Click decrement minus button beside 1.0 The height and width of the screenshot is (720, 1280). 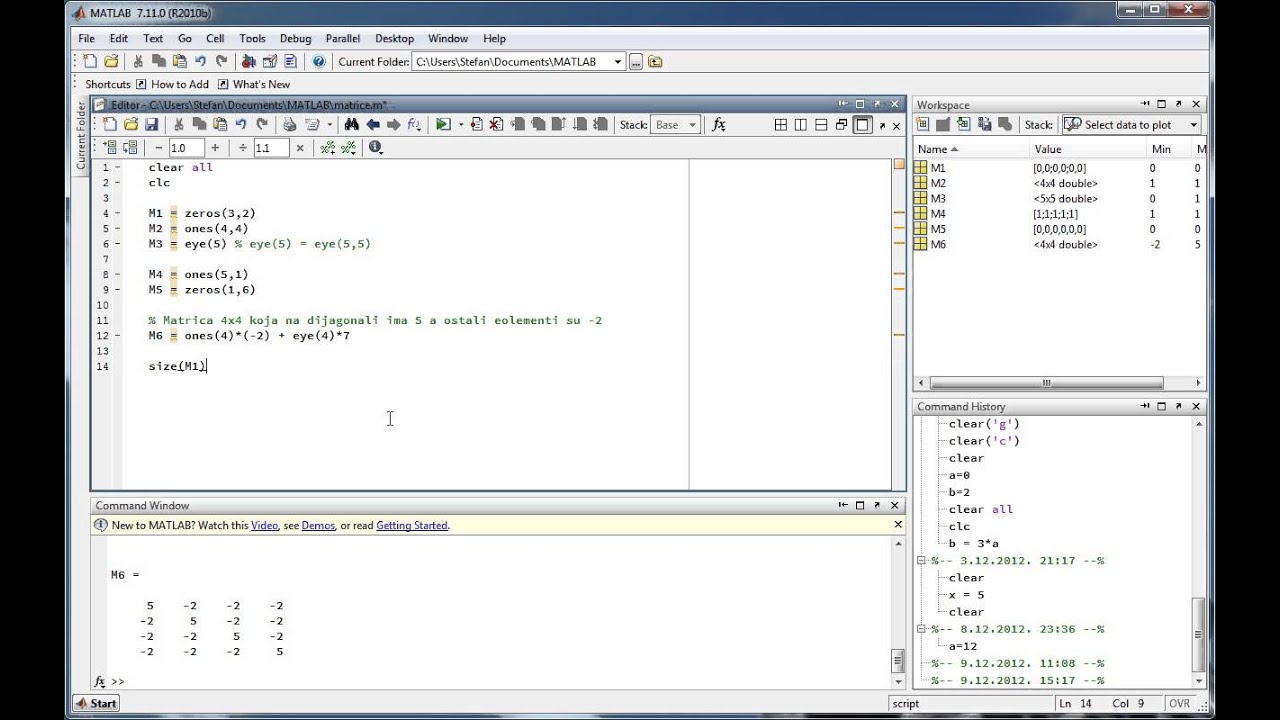tap(158, 147)
